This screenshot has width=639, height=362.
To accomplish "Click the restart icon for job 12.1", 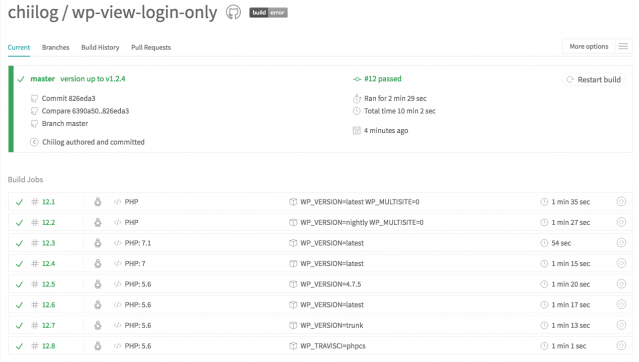I will point(621,201).
